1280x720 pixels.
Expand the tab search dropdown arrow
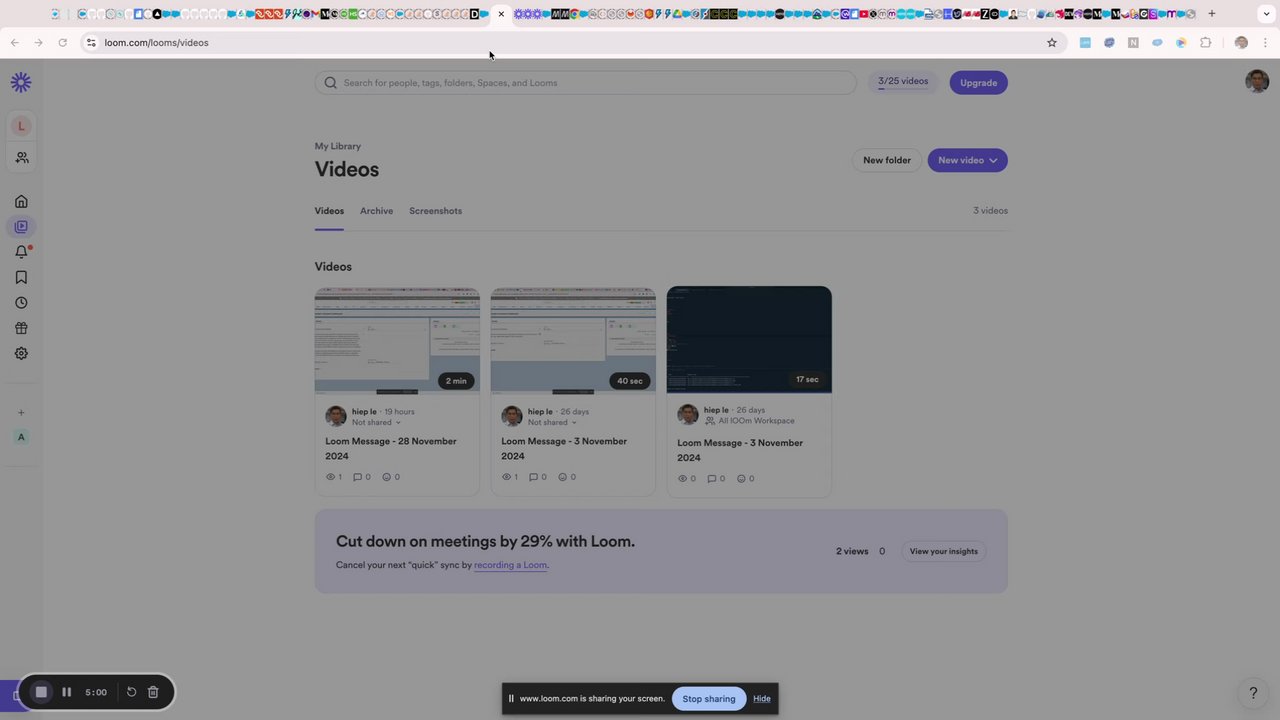tap(1266, 14)
